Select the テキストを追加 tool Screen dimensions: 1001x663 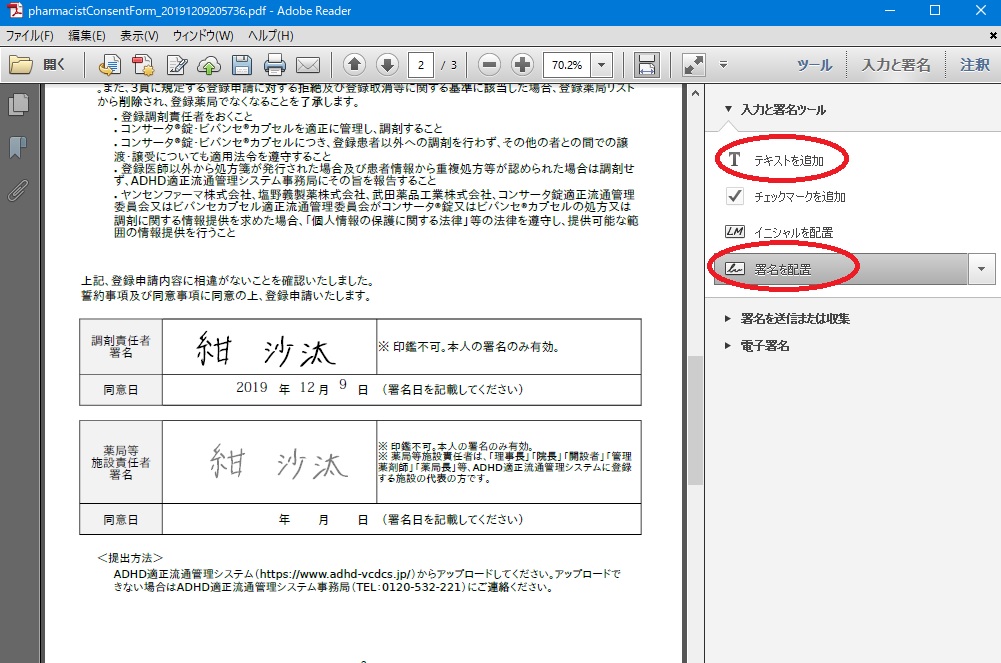pos(786,160)
